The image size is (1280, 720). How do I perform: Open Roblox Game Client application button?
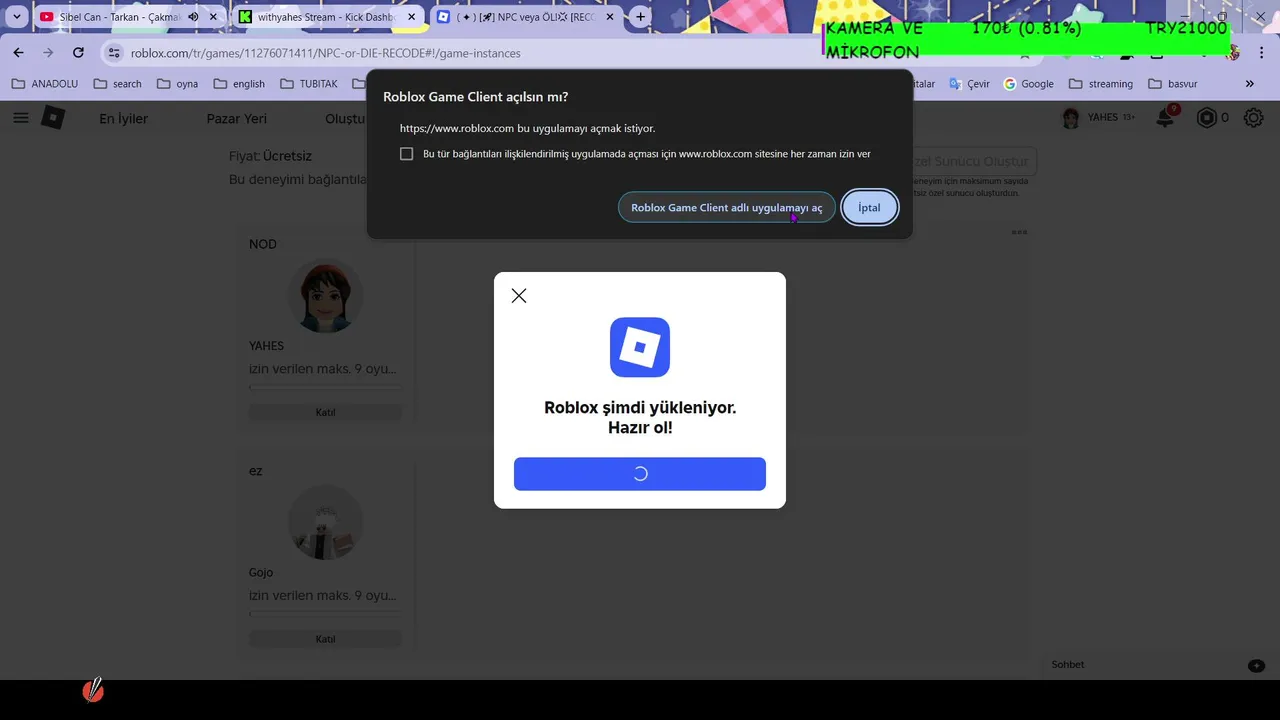(x=726, y=207)
